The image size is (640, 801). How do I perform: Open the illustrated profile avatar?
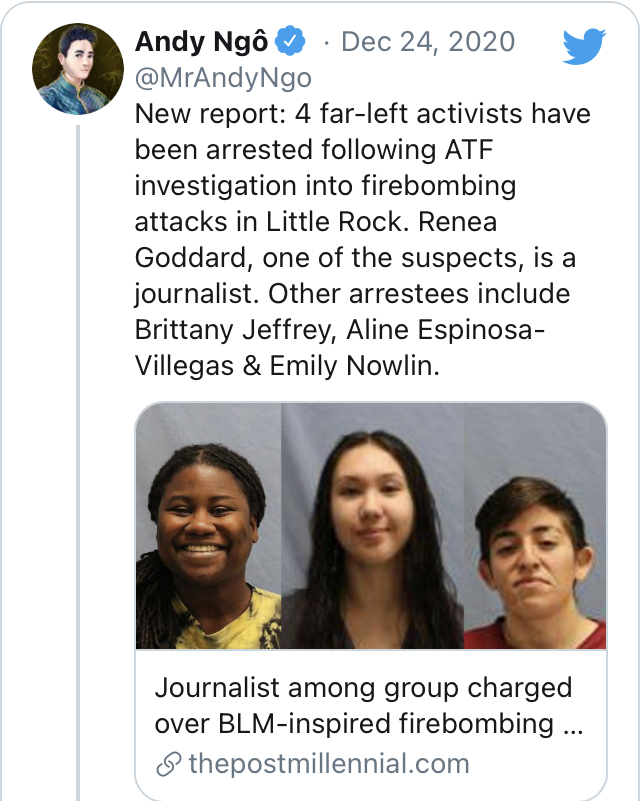pos(78,69)
